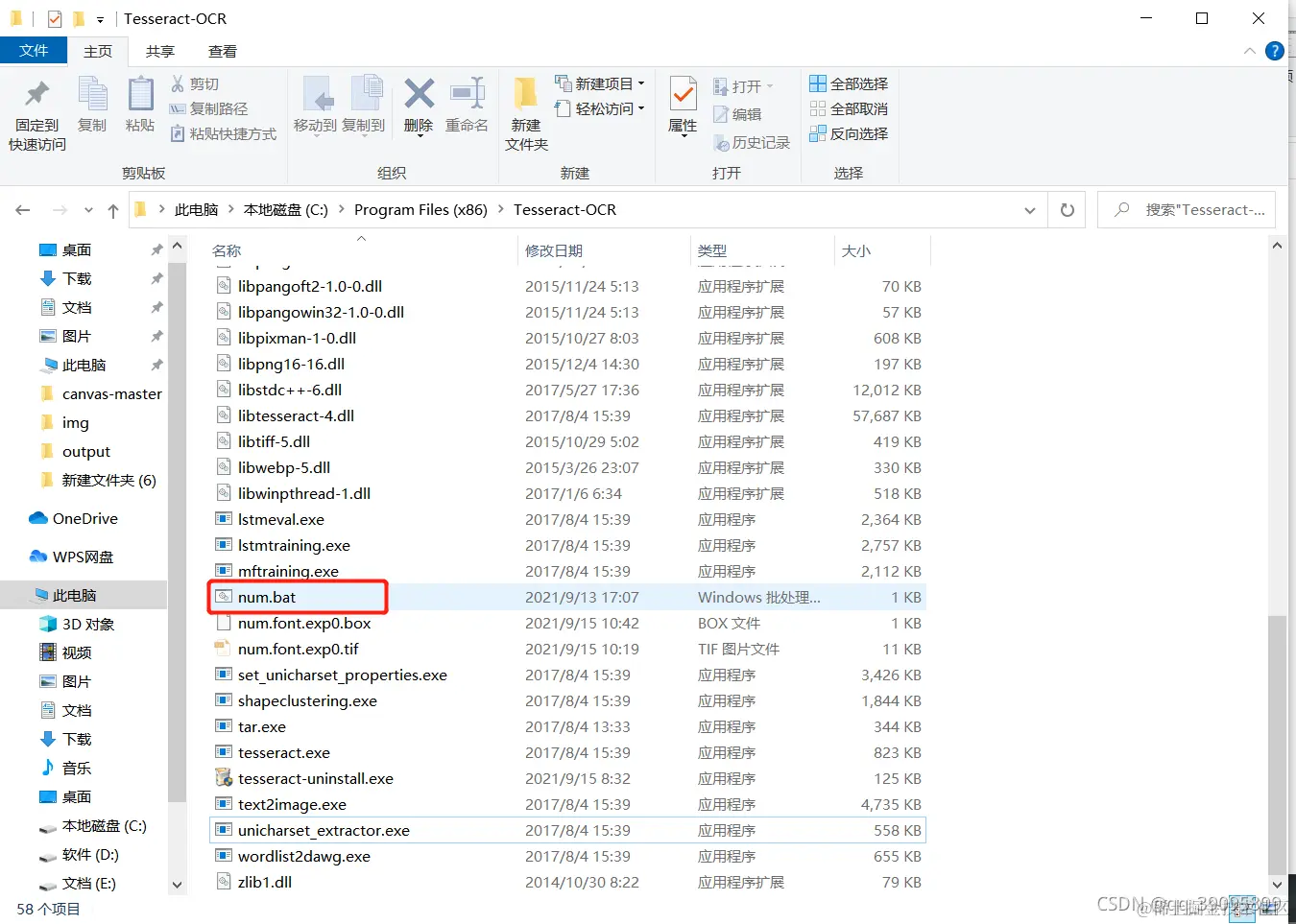The height and width of the screenshot is (924, 1296).
Task: Open the 音乐 music folder
Action: (65, 768)
